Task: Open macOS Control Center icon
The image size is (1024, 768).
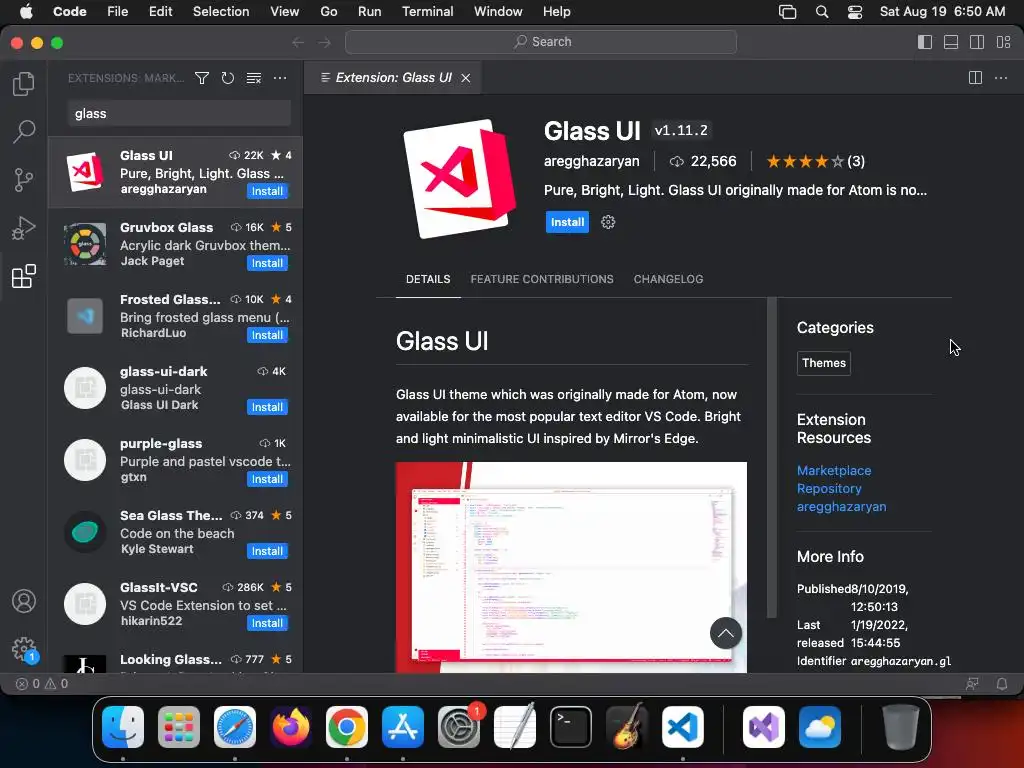Action: [855, 12]
